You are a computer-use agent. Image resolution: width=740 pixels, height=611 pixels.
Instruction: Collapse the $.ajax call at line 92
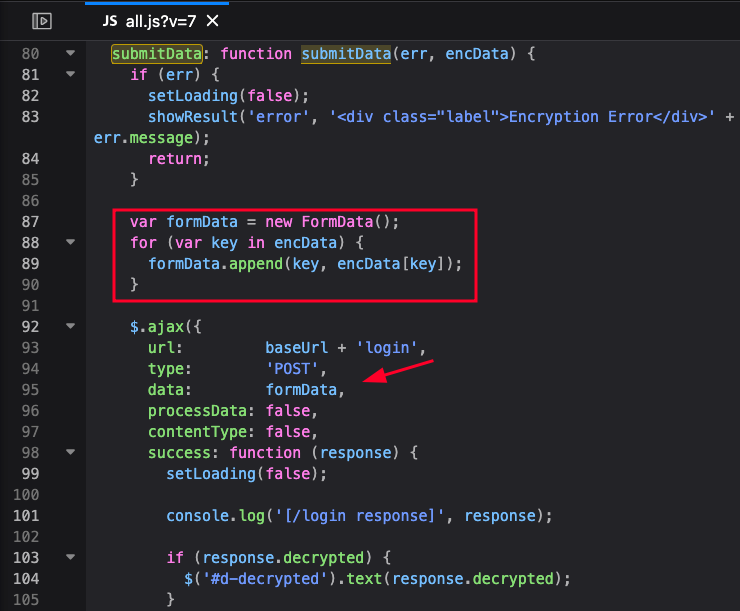pyautogui.click(x=70, y=326)
